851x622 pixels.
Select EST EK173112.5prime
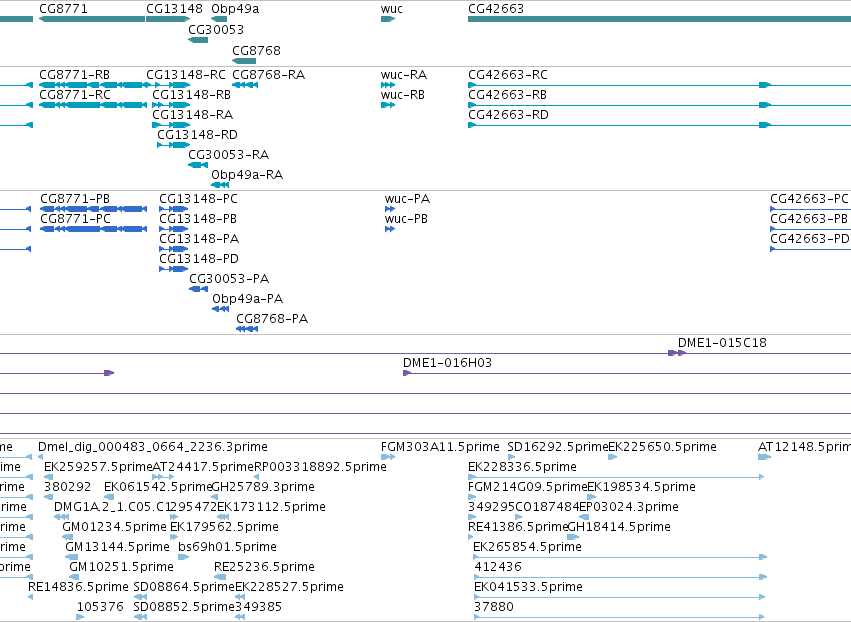271,507
